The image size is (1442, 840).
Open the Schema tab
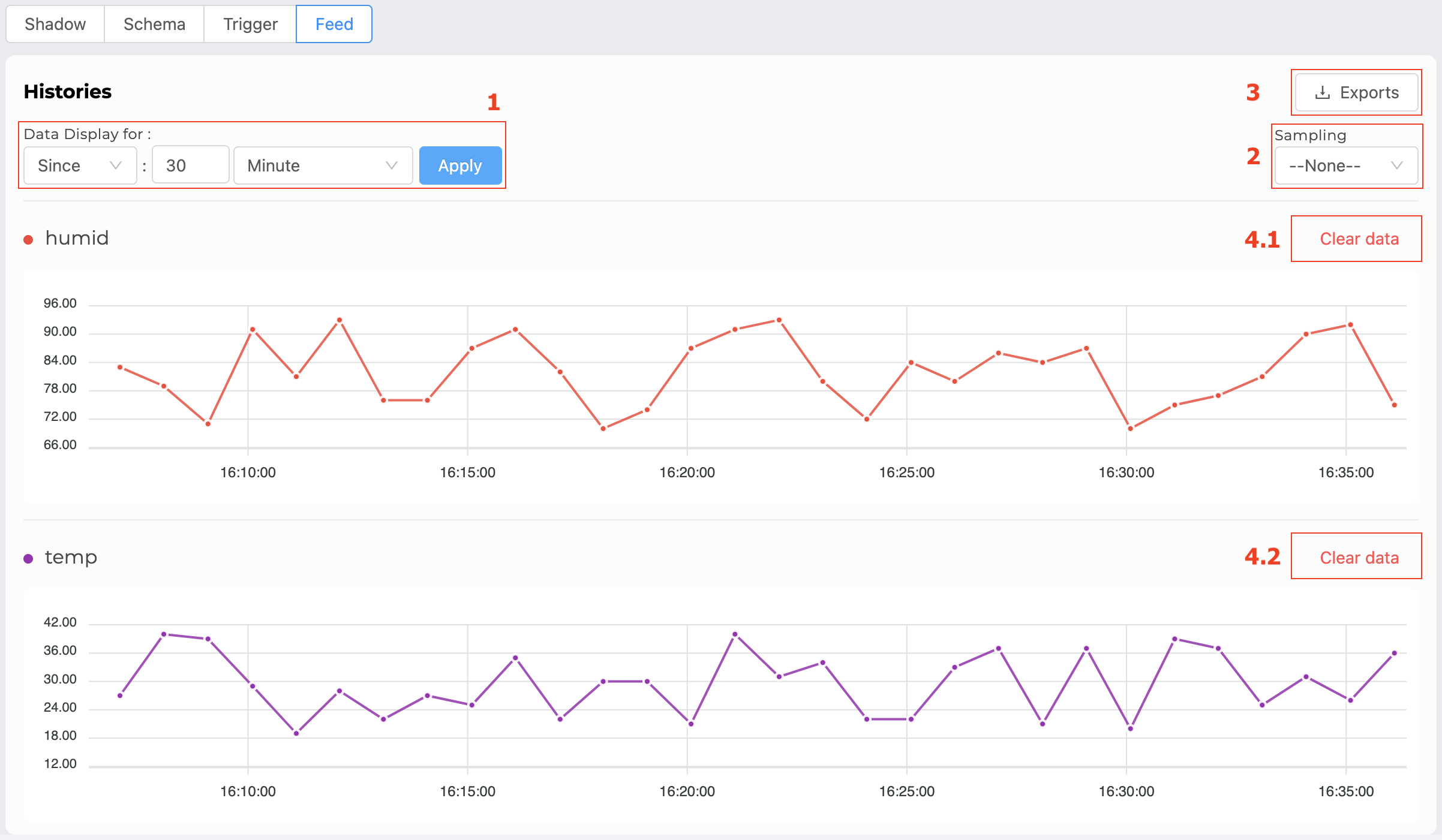coord(154,24)
